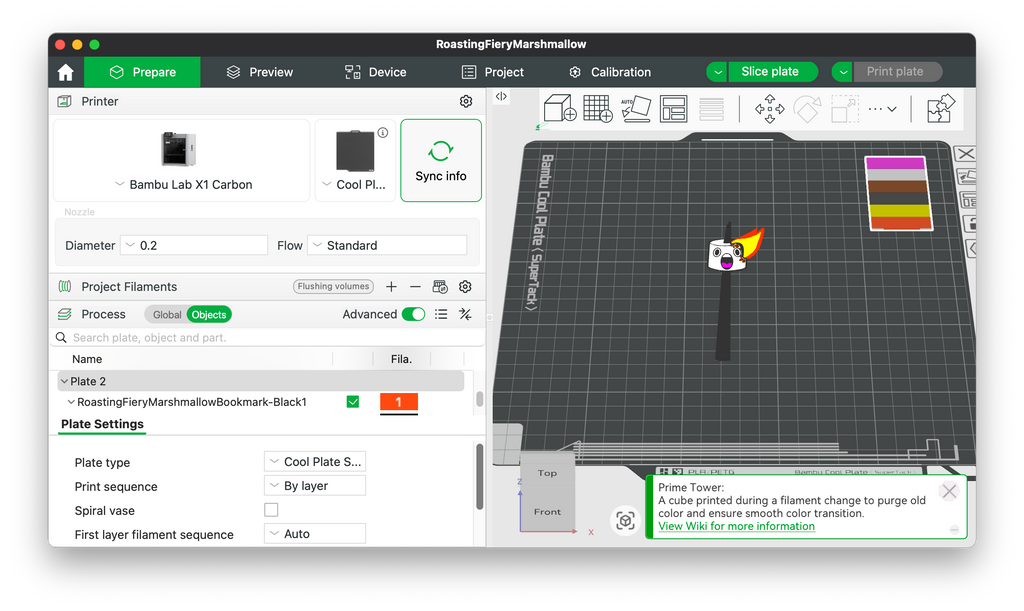This screenshot has width=1024, height=611.
Task: Open printer settings gear icon
Action: pos(466,101)
